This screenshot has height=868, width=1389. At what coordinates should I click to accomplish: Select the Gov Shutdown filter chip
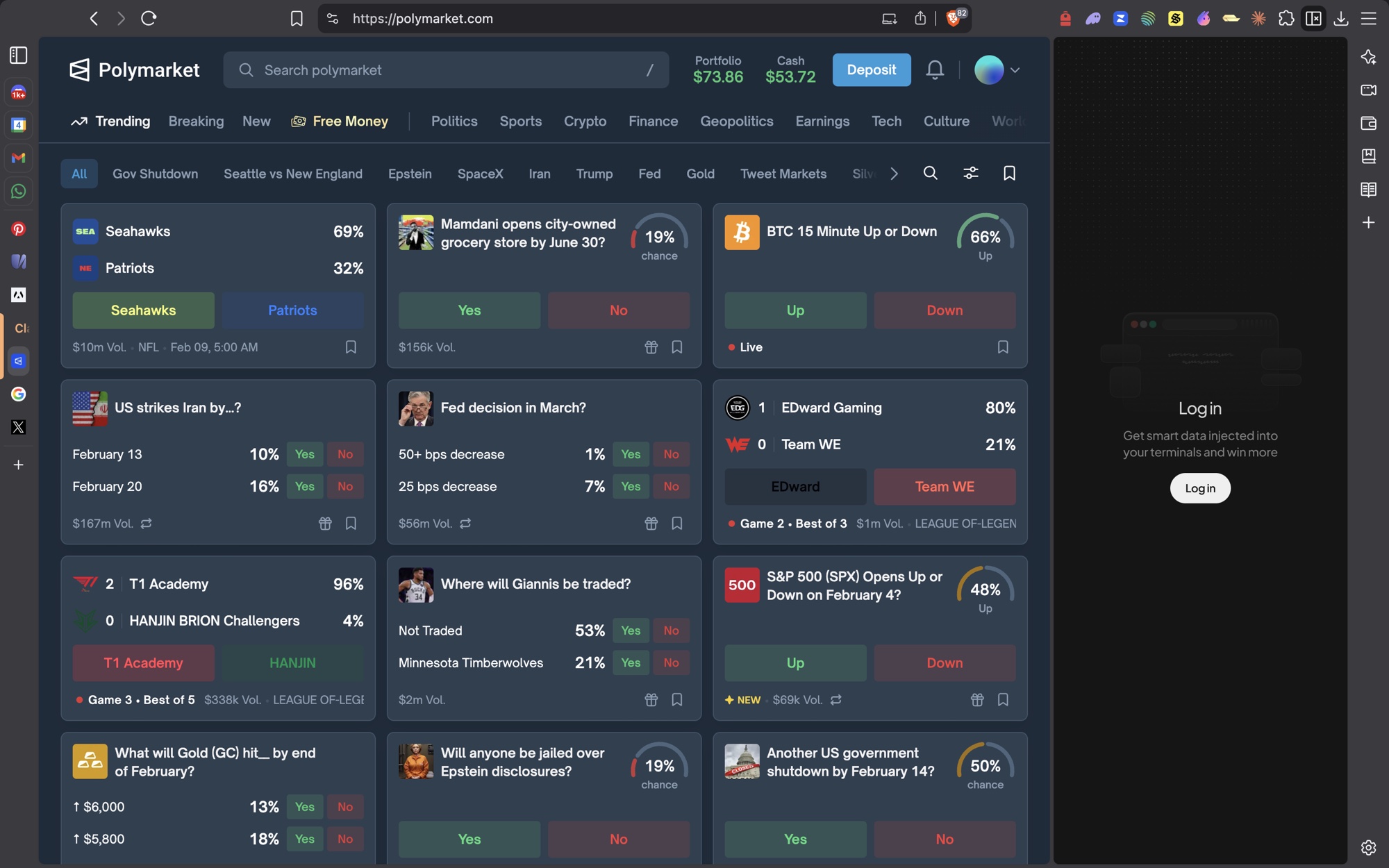coord(155,174)
